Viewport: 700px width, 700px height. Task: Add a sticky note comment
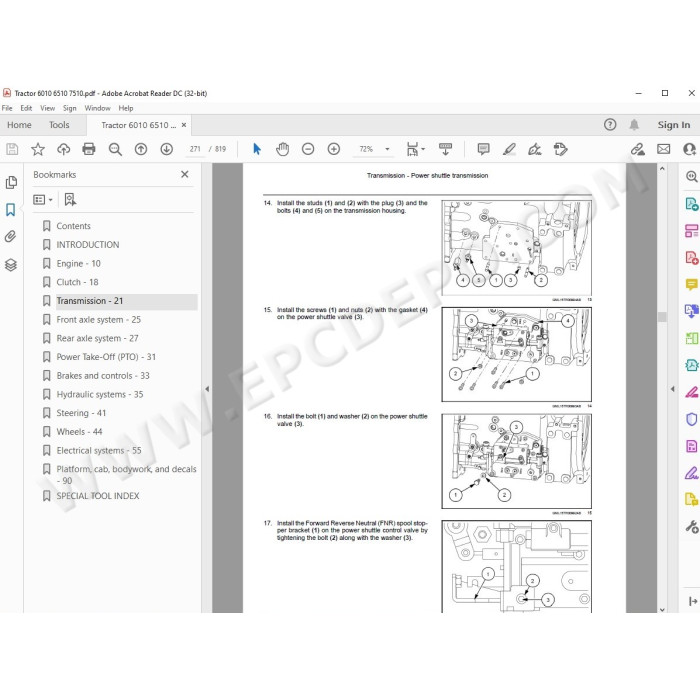(x=483, y=149)
